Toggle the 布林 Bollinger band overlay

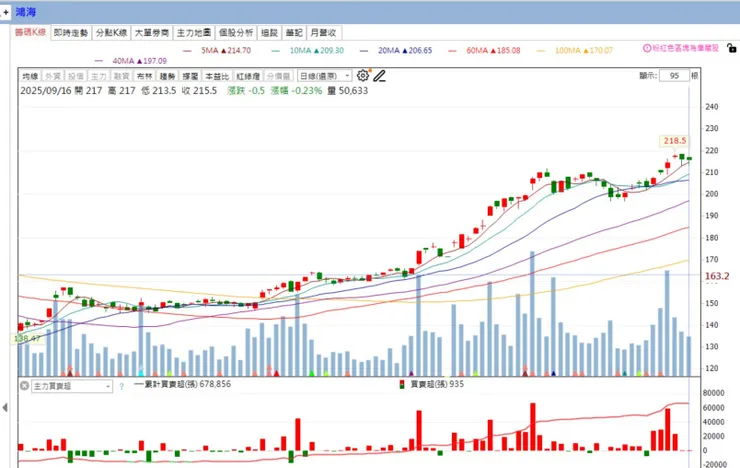(x=144, y=76)
